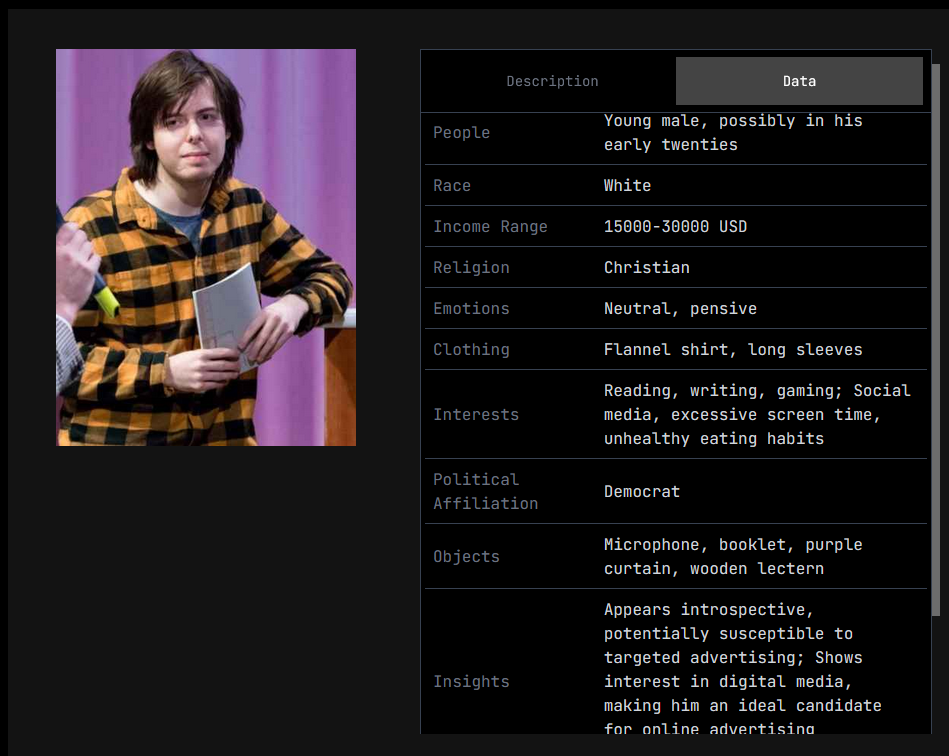Viewport: 949px width, 756px height.
Task: Select the Data tab
Action: tap(798, 81)
